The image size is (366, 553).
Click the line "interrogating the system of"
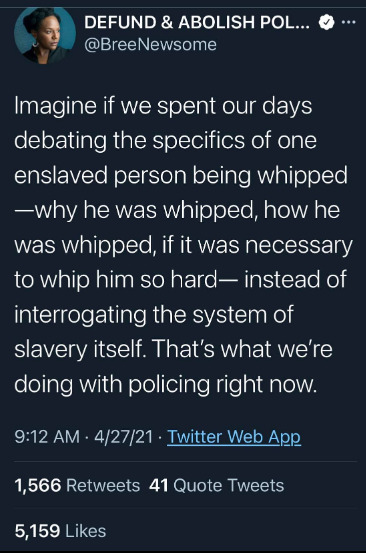(x=154, y=315)
